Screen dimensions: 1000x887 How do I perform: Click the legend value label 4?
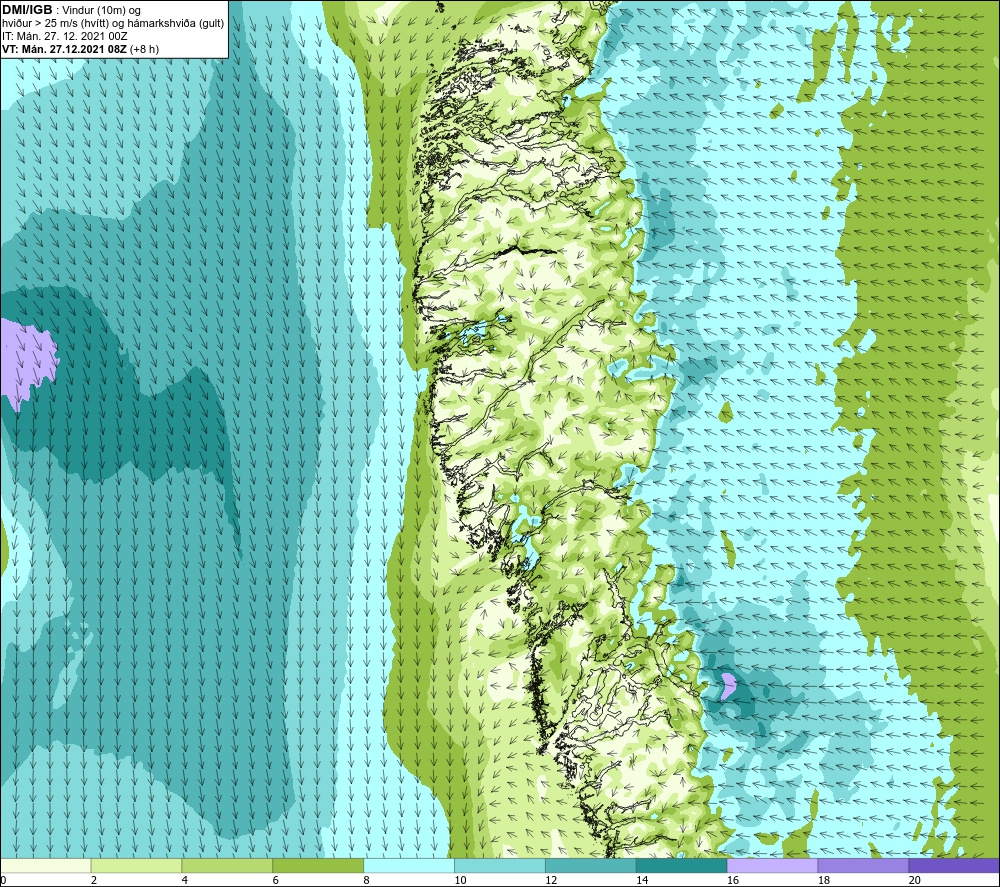click(x=185, y=880)
